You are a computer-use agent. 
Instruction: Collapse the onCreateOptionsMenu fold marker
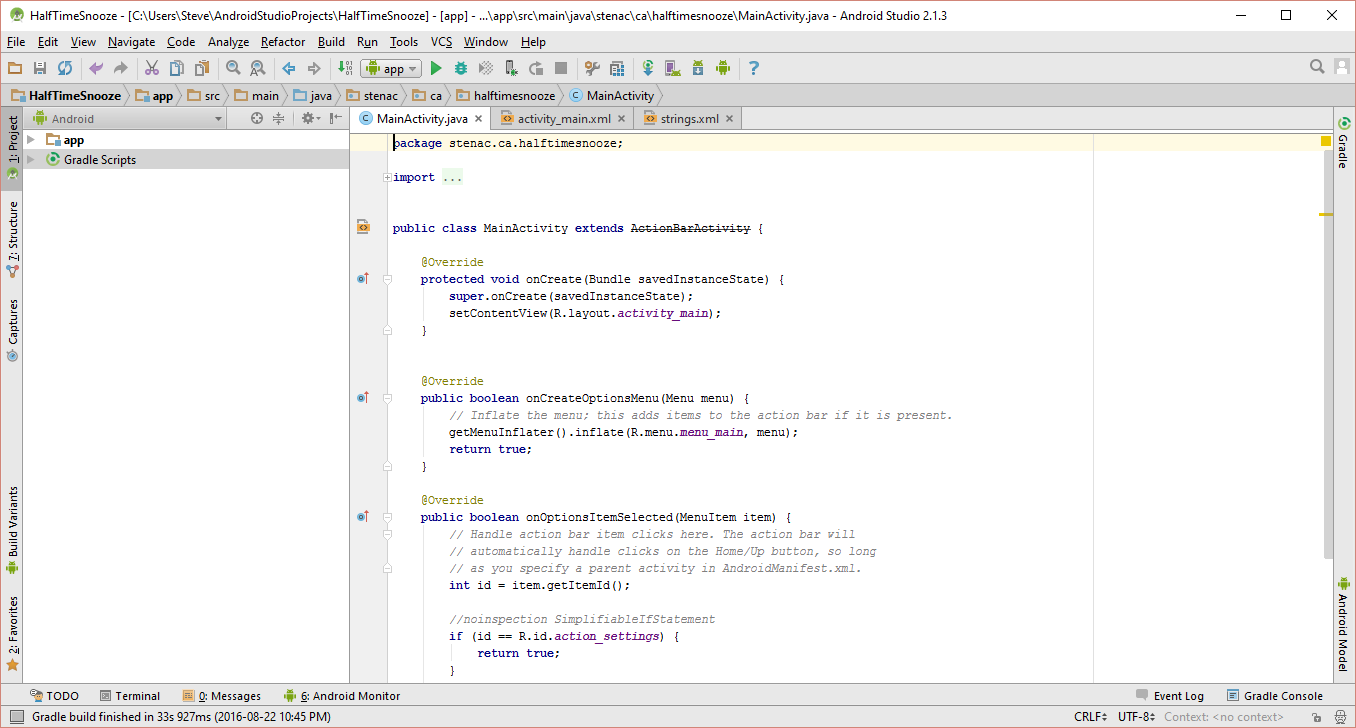pos(387,399)
